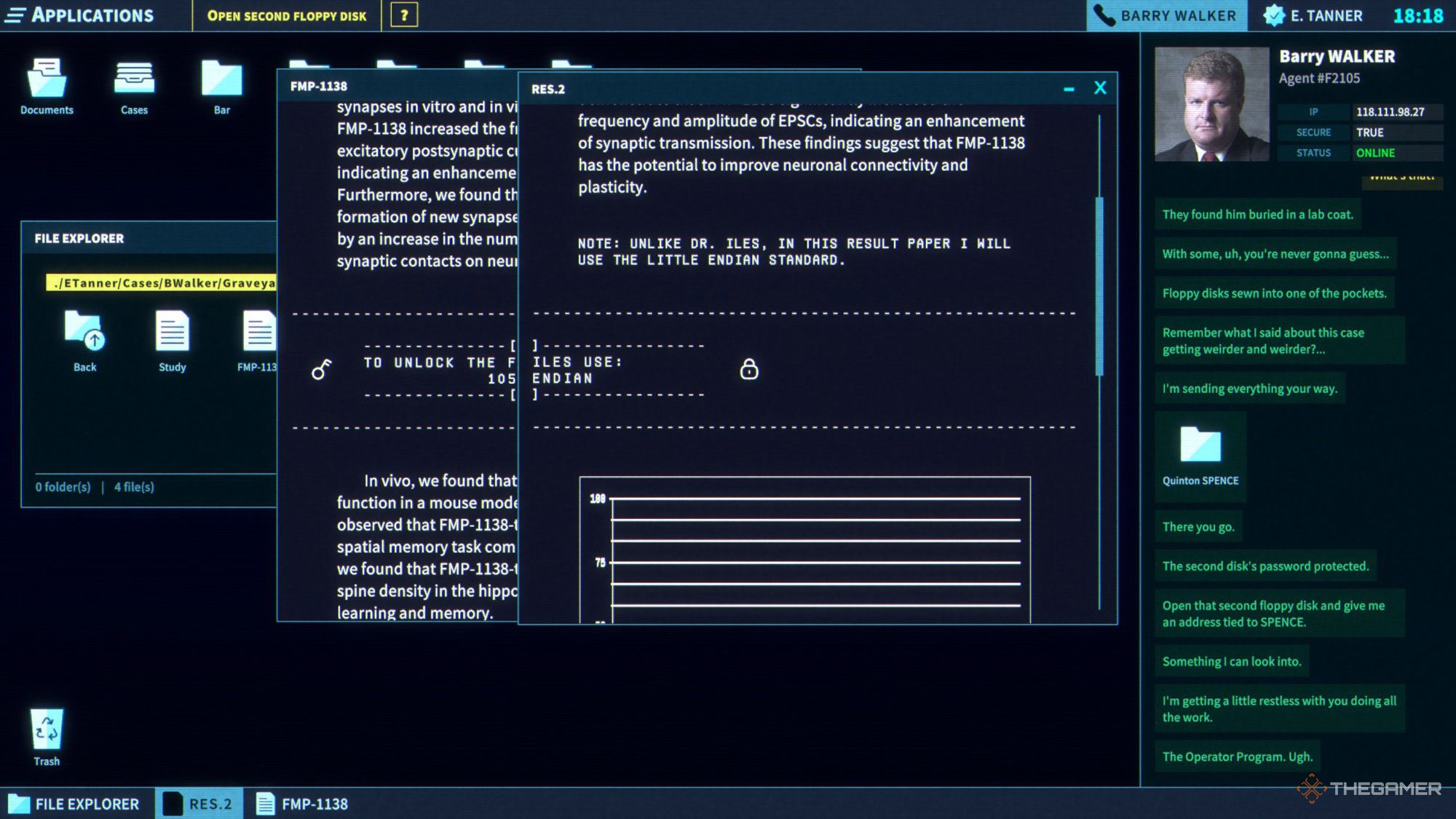Screen dimensions: 1456x819
Task: Click the APPLICATIONS hamburger menu icon
Action: [x=19, y=14]
